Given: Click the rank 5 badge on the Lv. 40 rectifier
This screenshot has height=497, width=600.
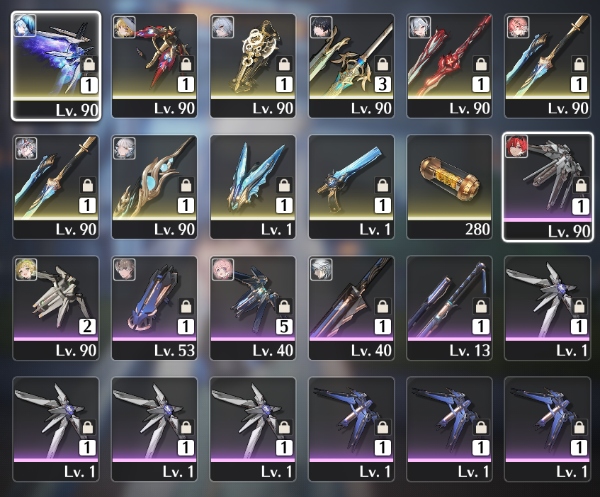Looking at the screenshot, I should 284,326.
